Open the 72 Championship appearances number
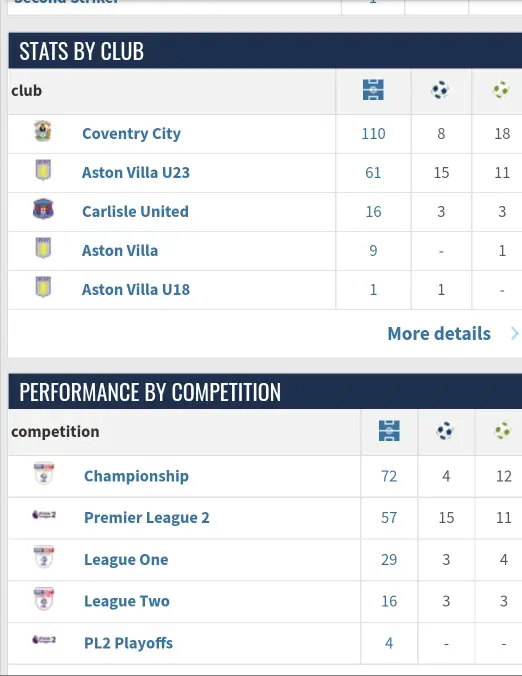Screen dimensions: 522x676 (389, 476)
